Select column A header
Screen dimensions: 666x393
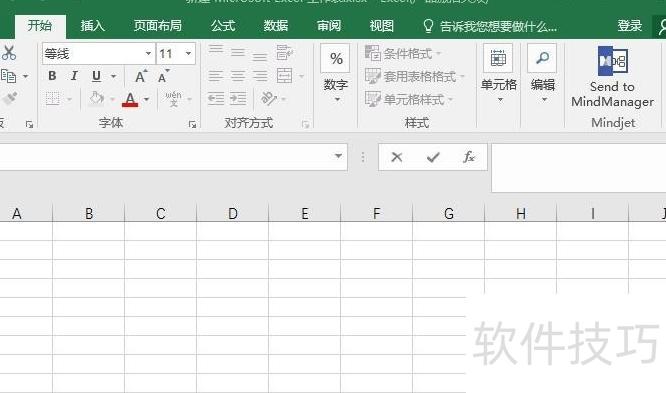[x=25, y=213]
